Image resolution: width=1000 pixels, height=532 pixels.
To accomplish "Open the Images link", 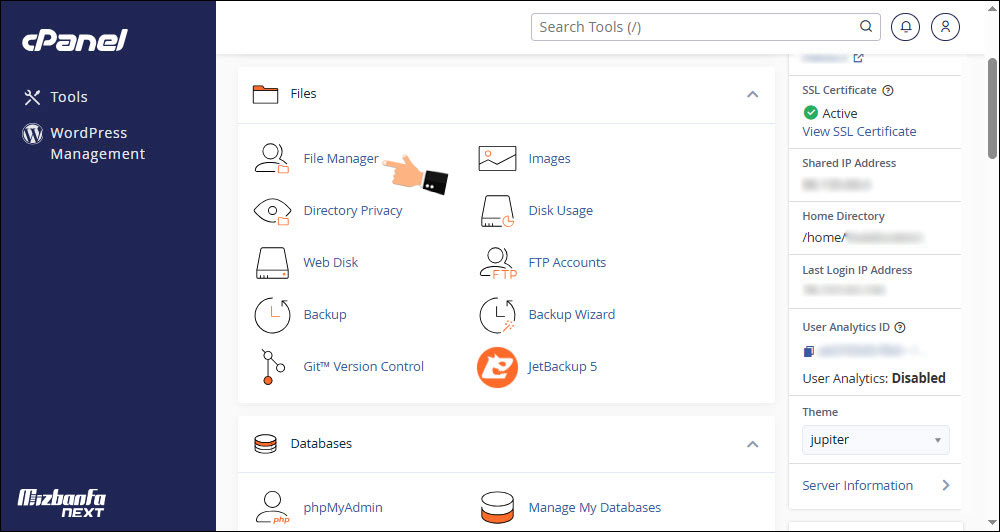I will (549, 158).
